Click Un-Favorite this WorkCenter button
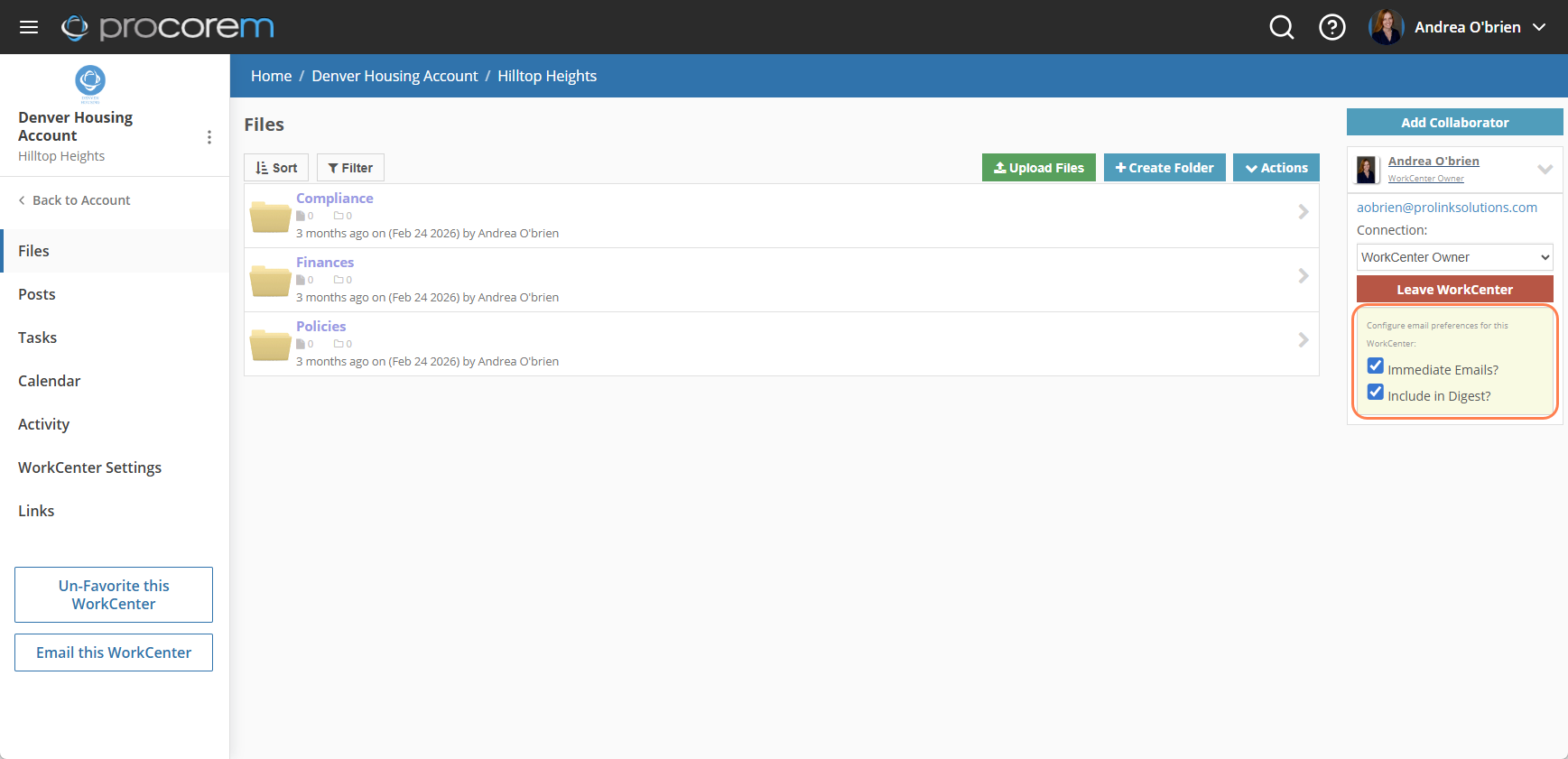1568x759 pixels. click(x=114, y=595)
